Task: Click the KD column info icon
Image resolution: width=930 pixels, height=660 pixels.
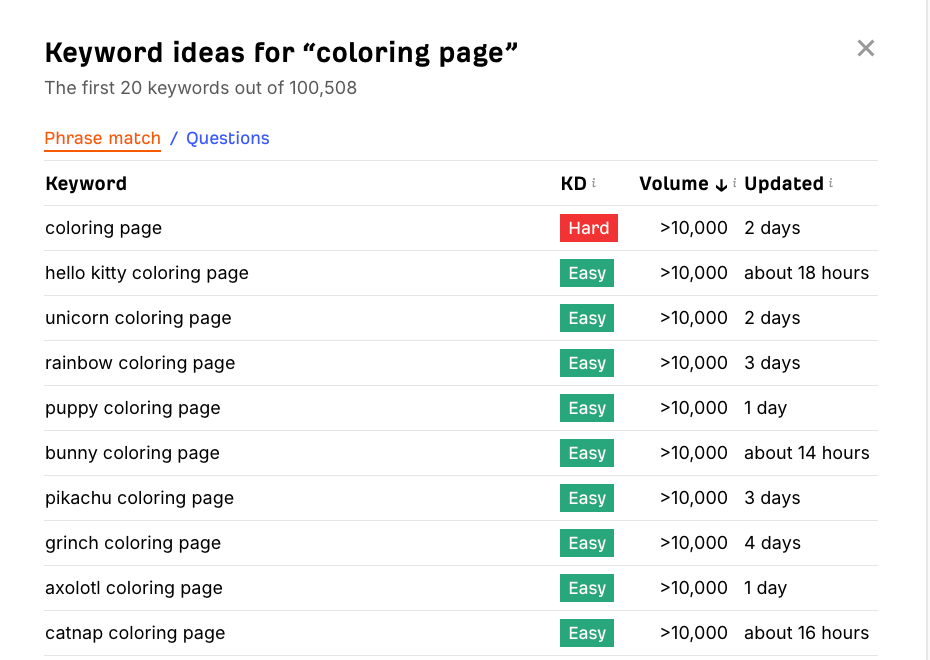Action: click(594, 182)
